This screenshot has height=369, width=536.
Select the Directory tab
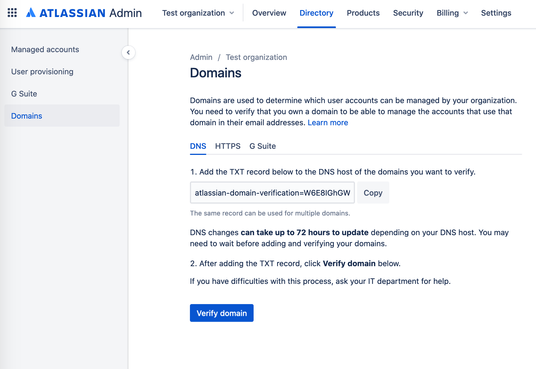click(316, 13)
